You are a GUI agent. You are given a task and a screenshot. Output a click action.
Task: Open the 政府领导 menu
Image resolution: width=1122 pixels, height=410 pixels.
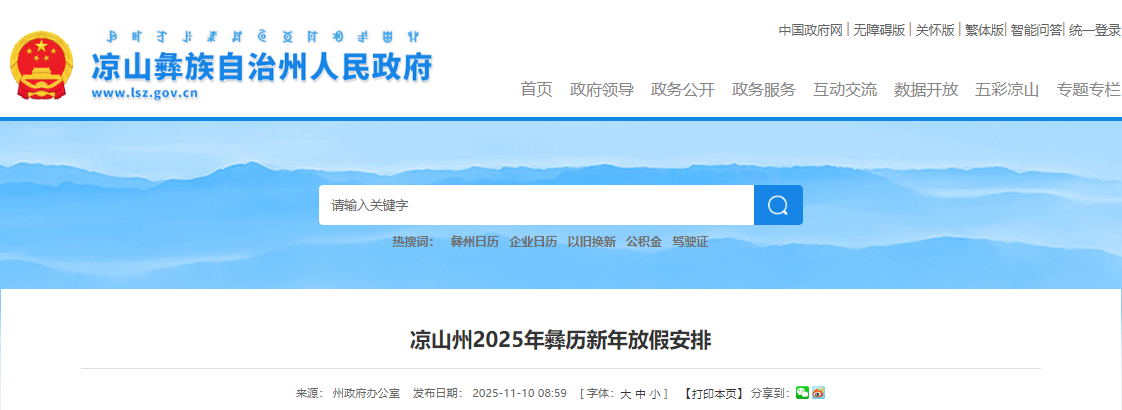click(x=601, y=90)
